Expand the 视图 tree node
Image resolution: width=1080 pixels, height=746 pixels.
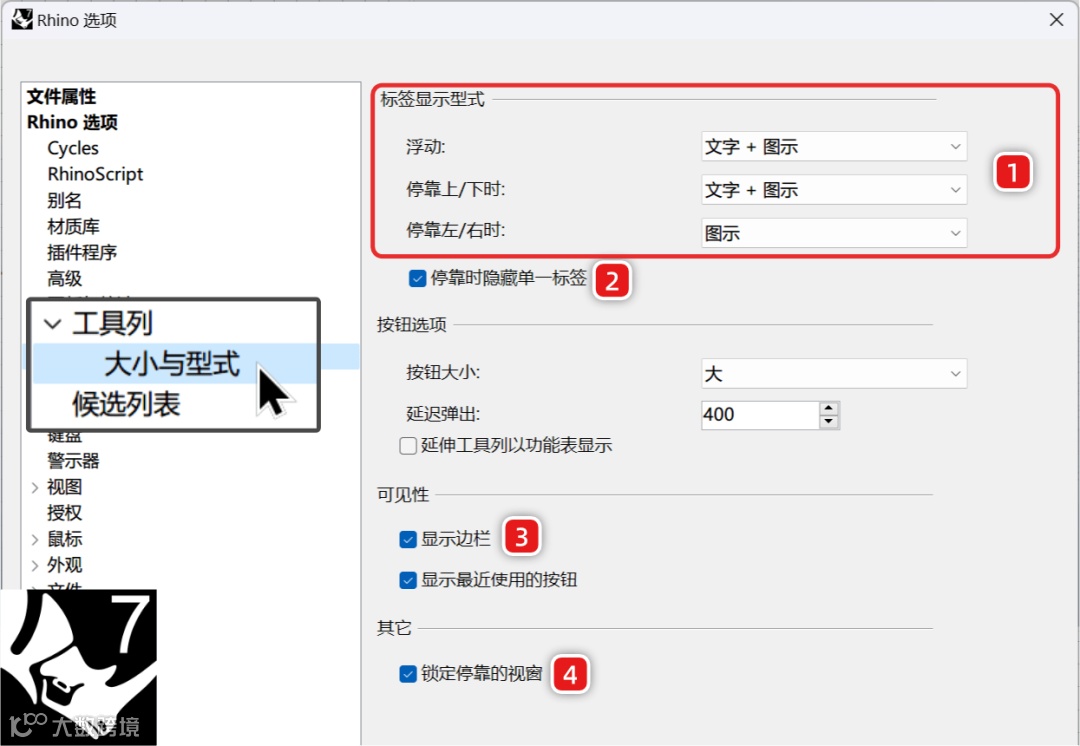click(x=34, y=488)
